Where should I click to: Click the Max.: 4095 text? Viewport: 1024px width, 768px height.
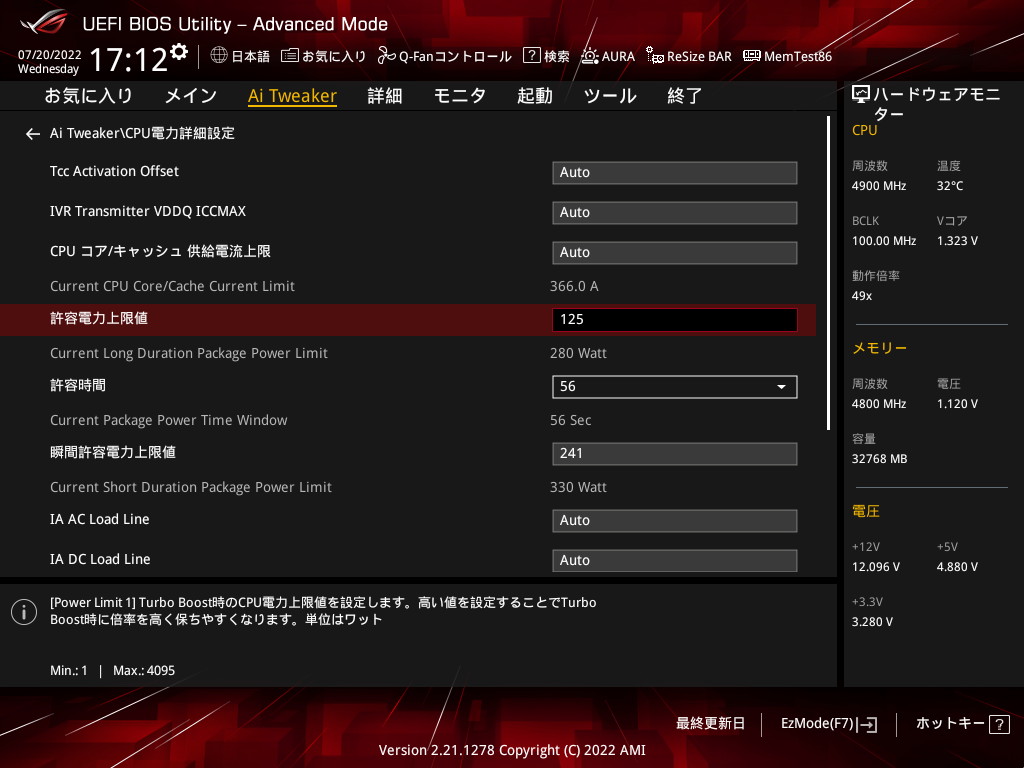coord(144,671)
